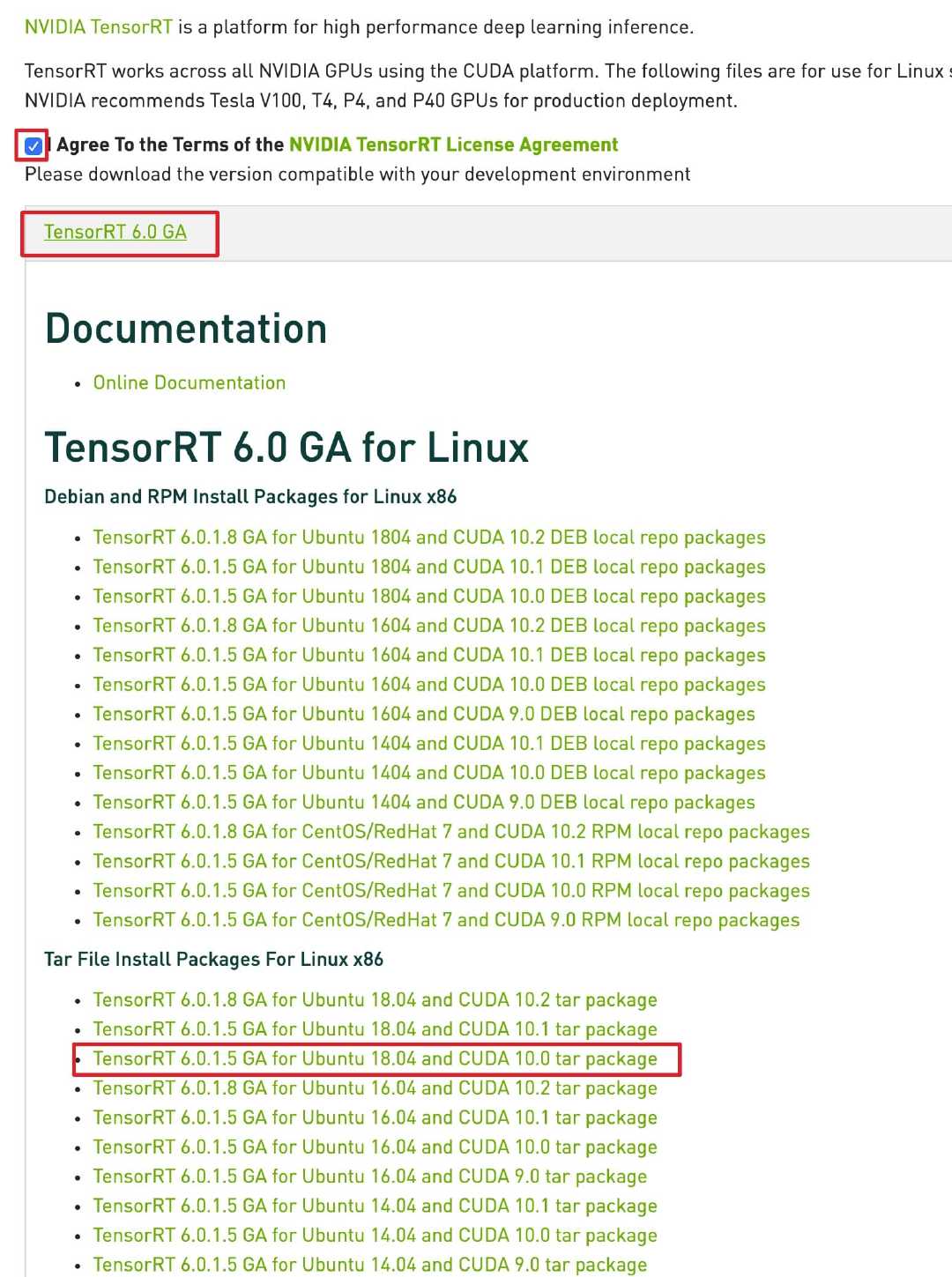Download TensorRT 6.0.1.8 Ubuntu 16.04 CUDA 10.2 tar
The image size is (952, 1277).
click(x=376, y=1088)
